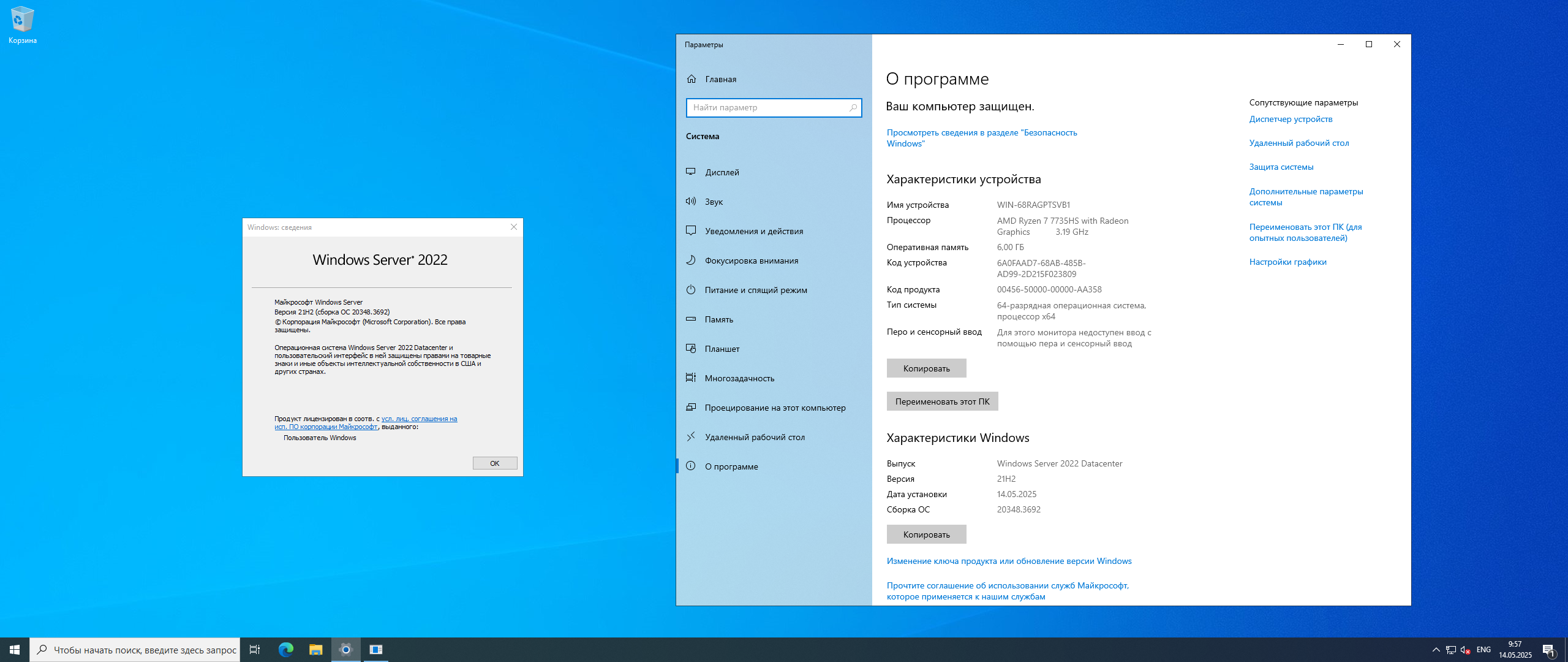Copy Windows specifications with lower Копировать button
Screen dimensions: 1568x662
926,535
